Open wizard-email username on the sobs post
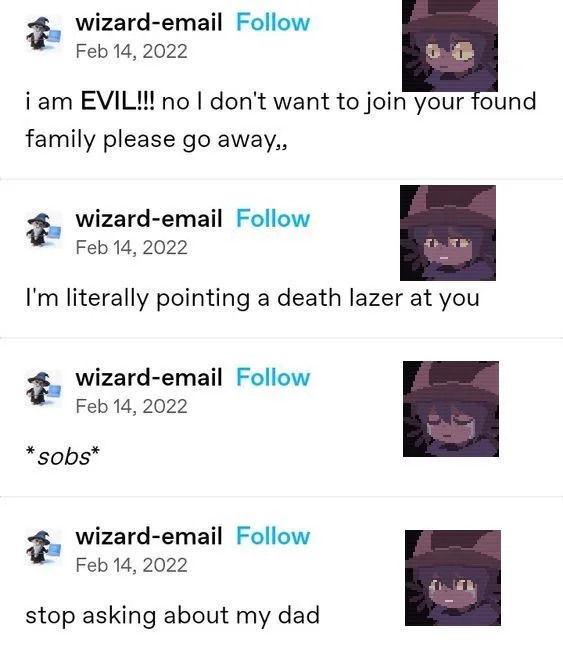 point(149,377)
